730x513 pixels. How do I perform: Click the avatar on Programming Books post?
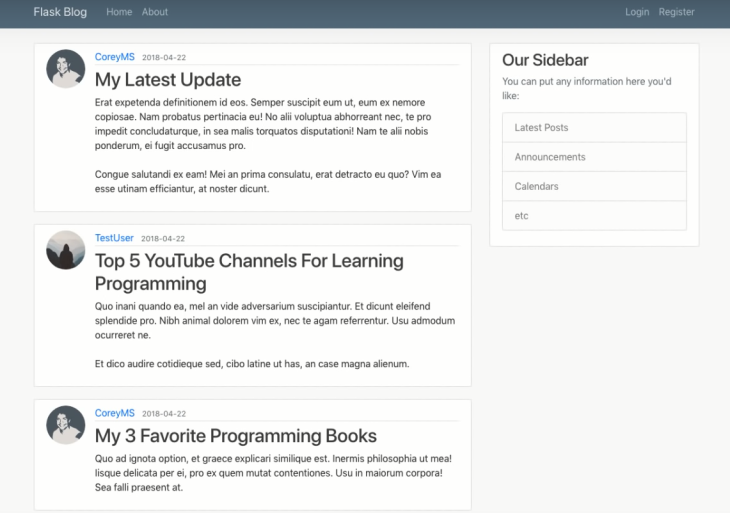[x=66, y=425]
